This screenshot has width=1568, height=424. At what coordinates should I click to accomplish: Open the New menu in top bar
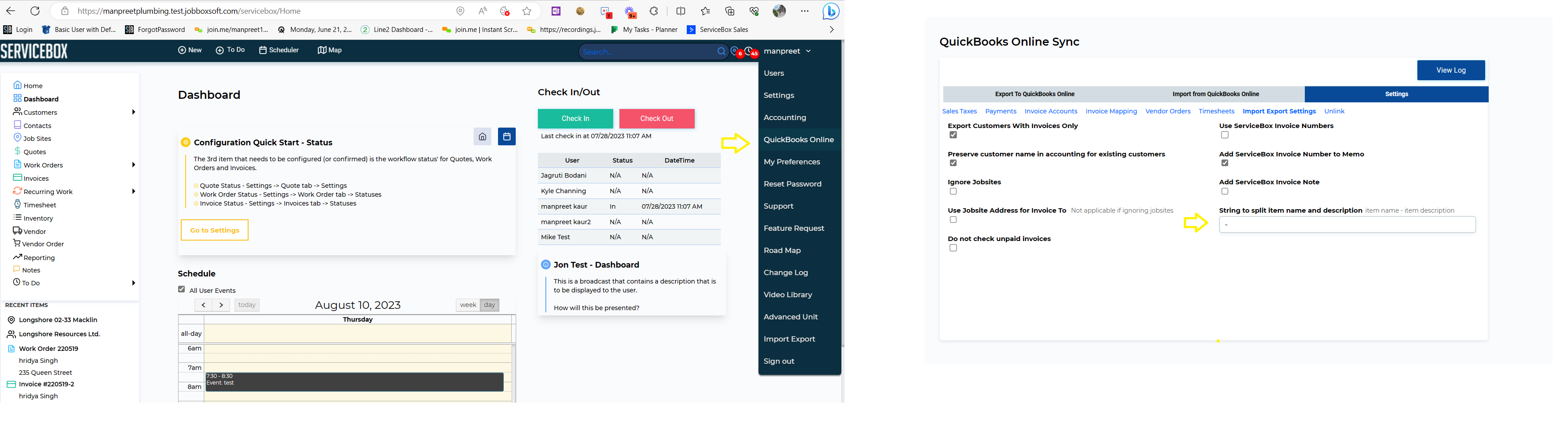click(x=190, y=50)
